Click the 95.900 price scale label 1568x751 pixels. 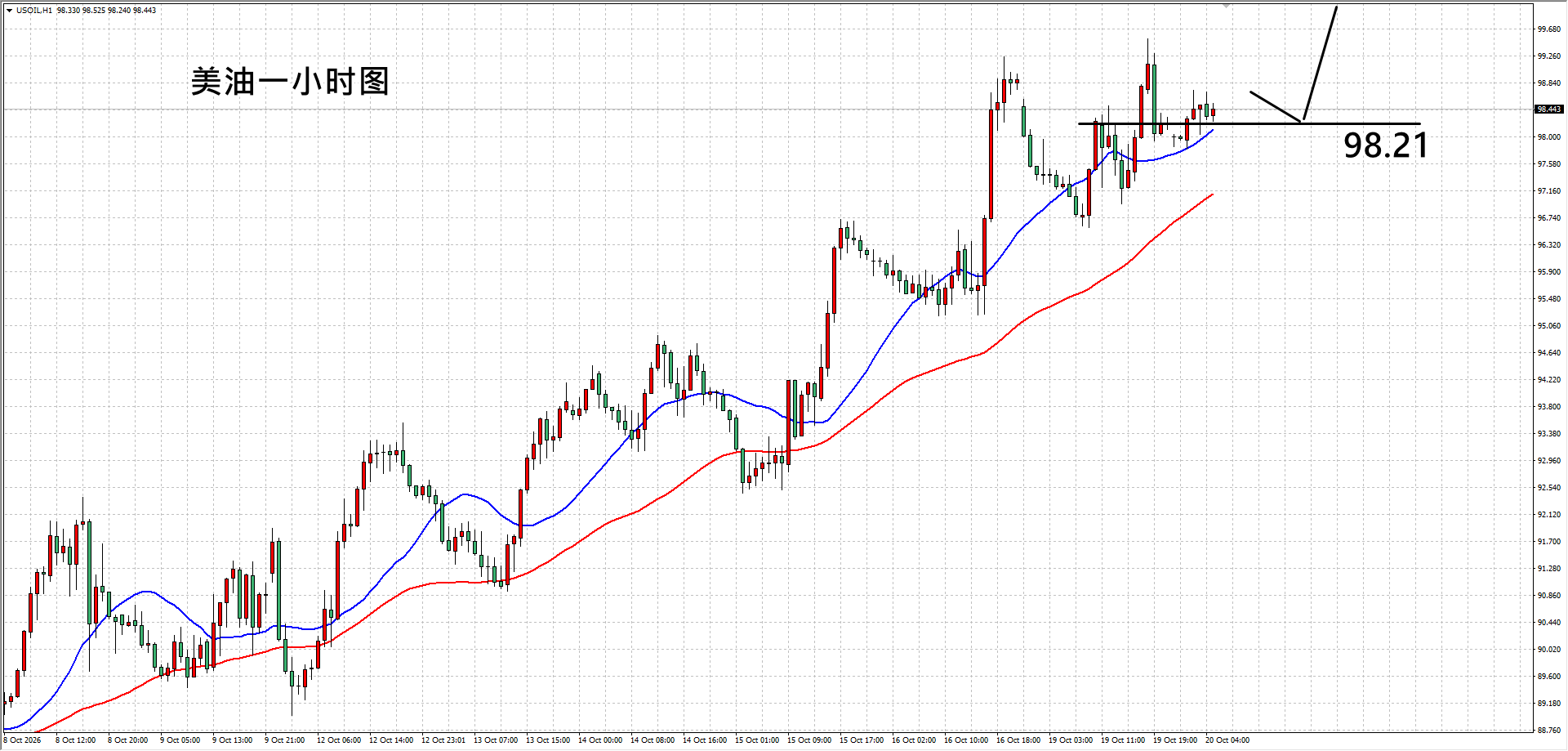[1549, 272]
